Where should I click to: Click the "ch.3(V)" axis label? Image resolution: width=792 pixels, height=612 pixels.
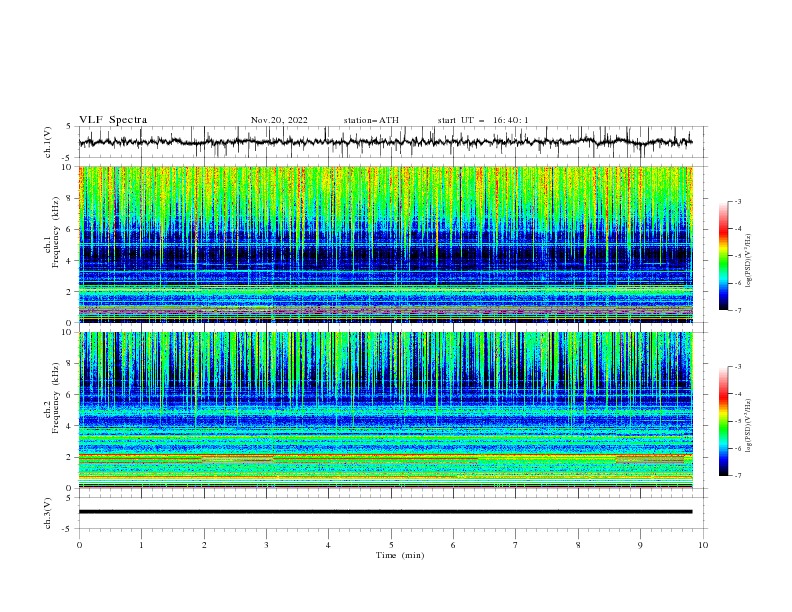click(48, 513)
